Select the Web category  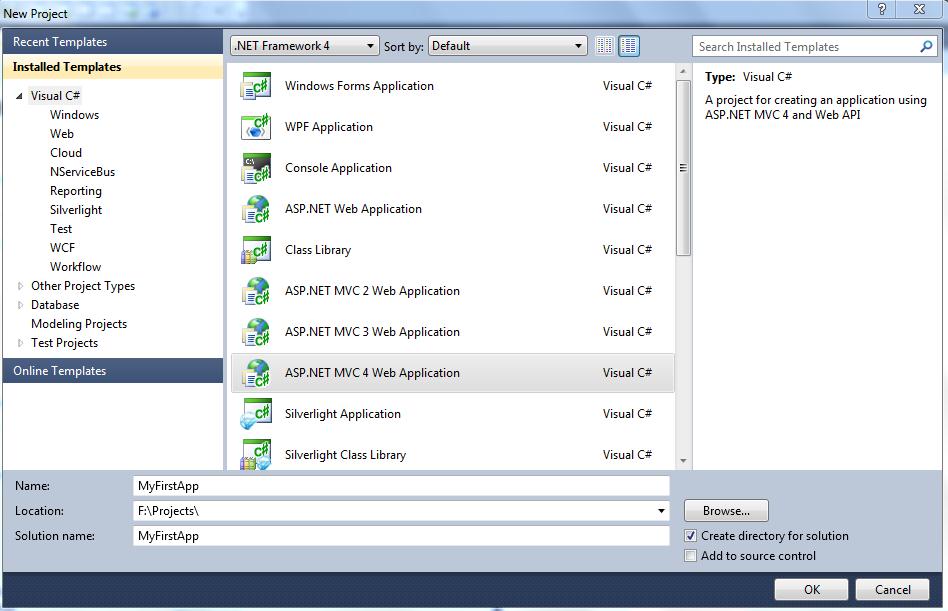coord(62,134)
